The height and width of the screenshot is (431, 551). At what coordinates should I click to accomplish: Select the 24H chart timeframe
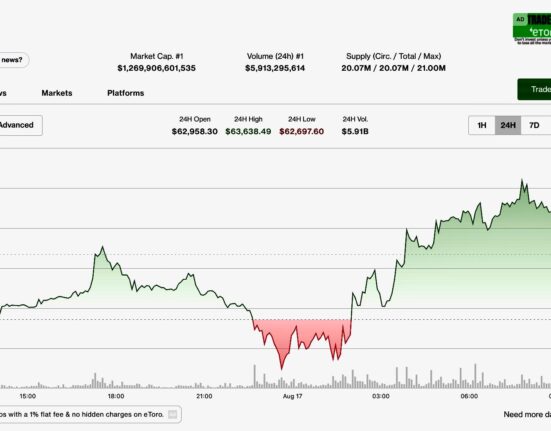point(508,125)
